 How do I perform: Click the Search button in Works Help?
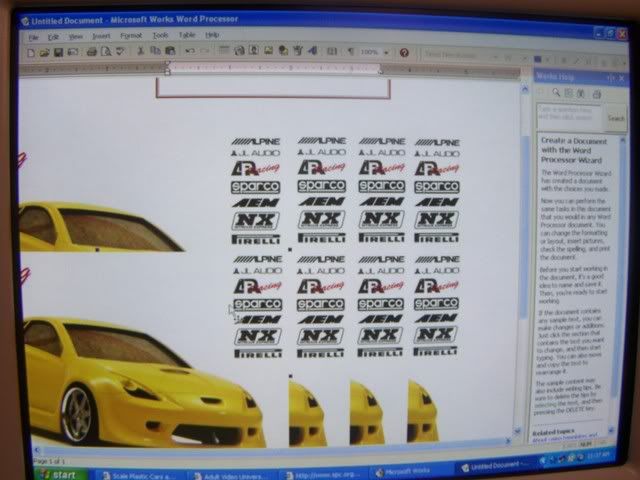(x=616, y=118)
